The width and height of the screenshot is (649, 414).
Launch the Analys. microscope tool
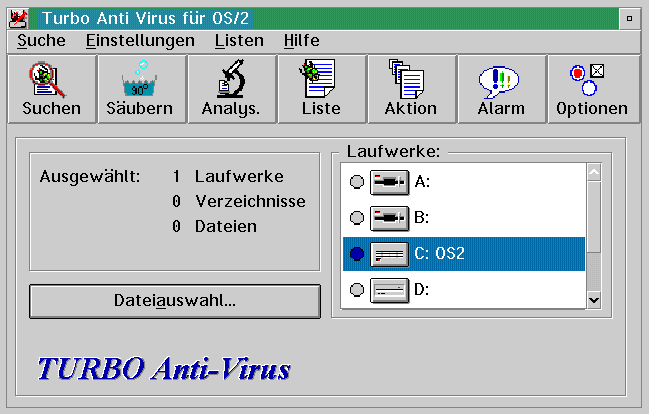(x=232, y=89)
